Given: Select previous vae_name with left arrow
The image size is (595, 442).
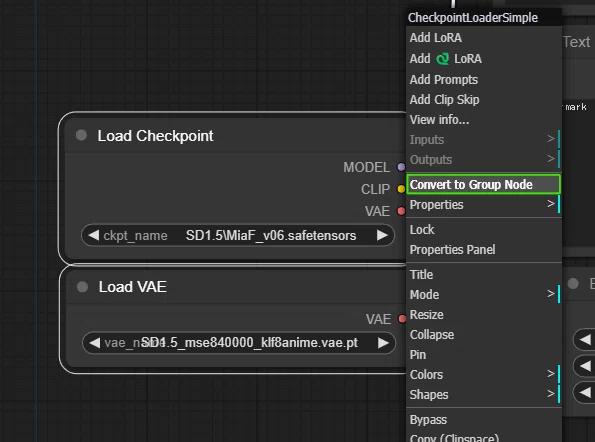Looking at the screenshot, I should coord(94,343).
